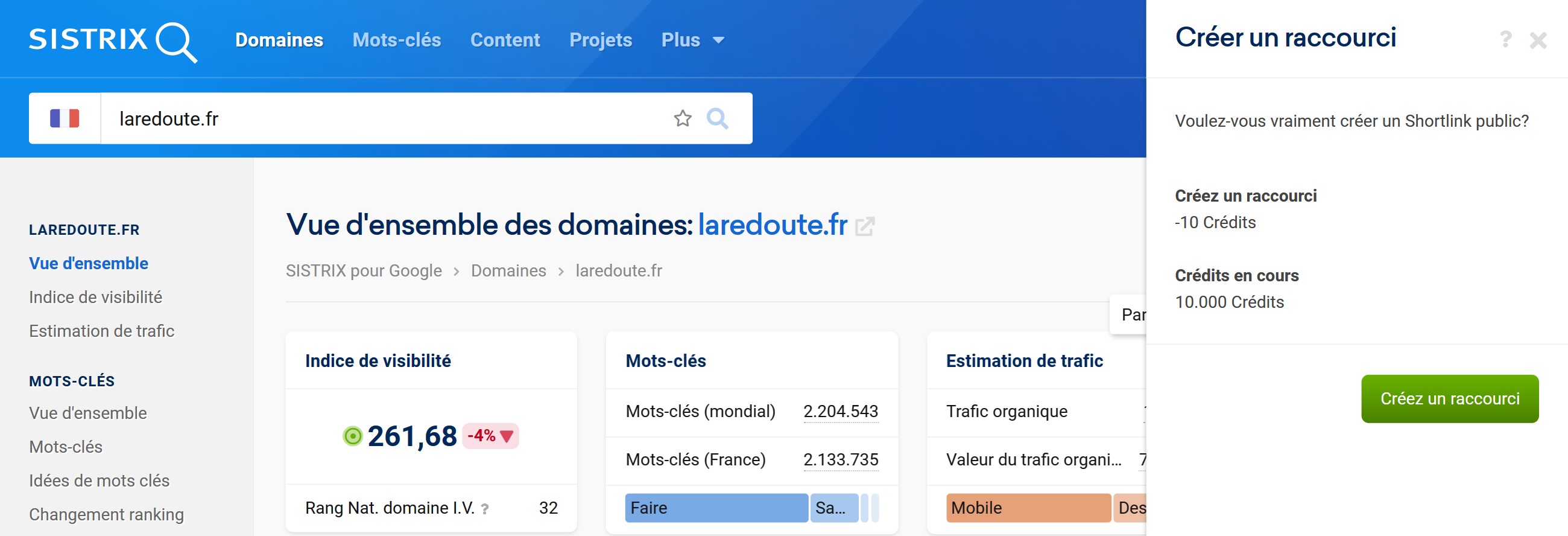The height and width of the screenshot is (536, 1568).
Task: Click the SISTRIX logo
Action: click(x=113, y=41)
